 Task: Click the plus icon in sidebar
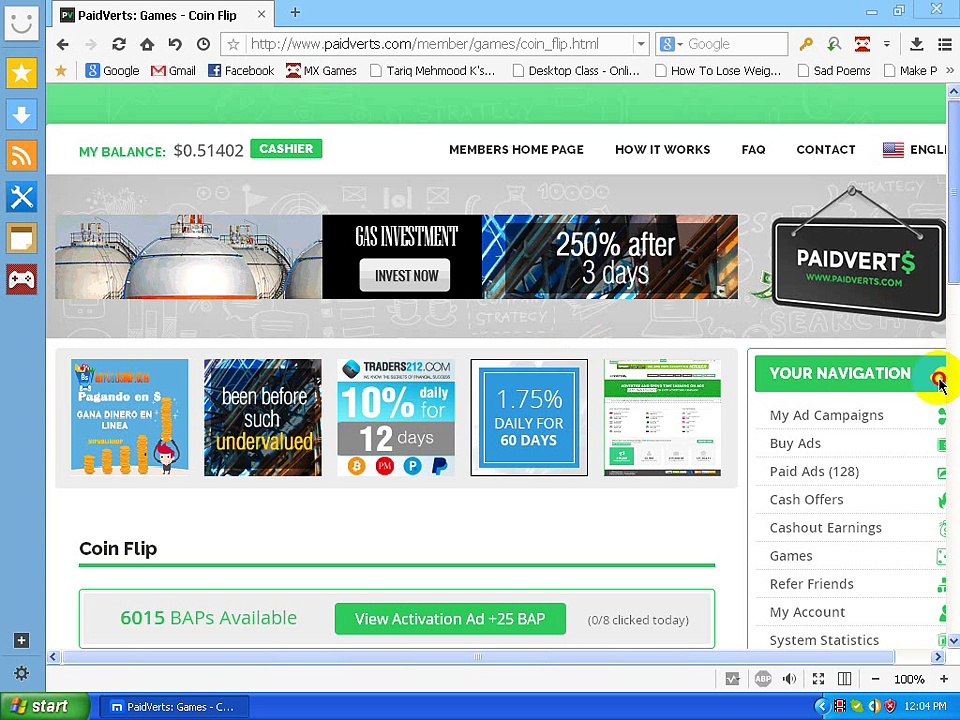[21, 640]
